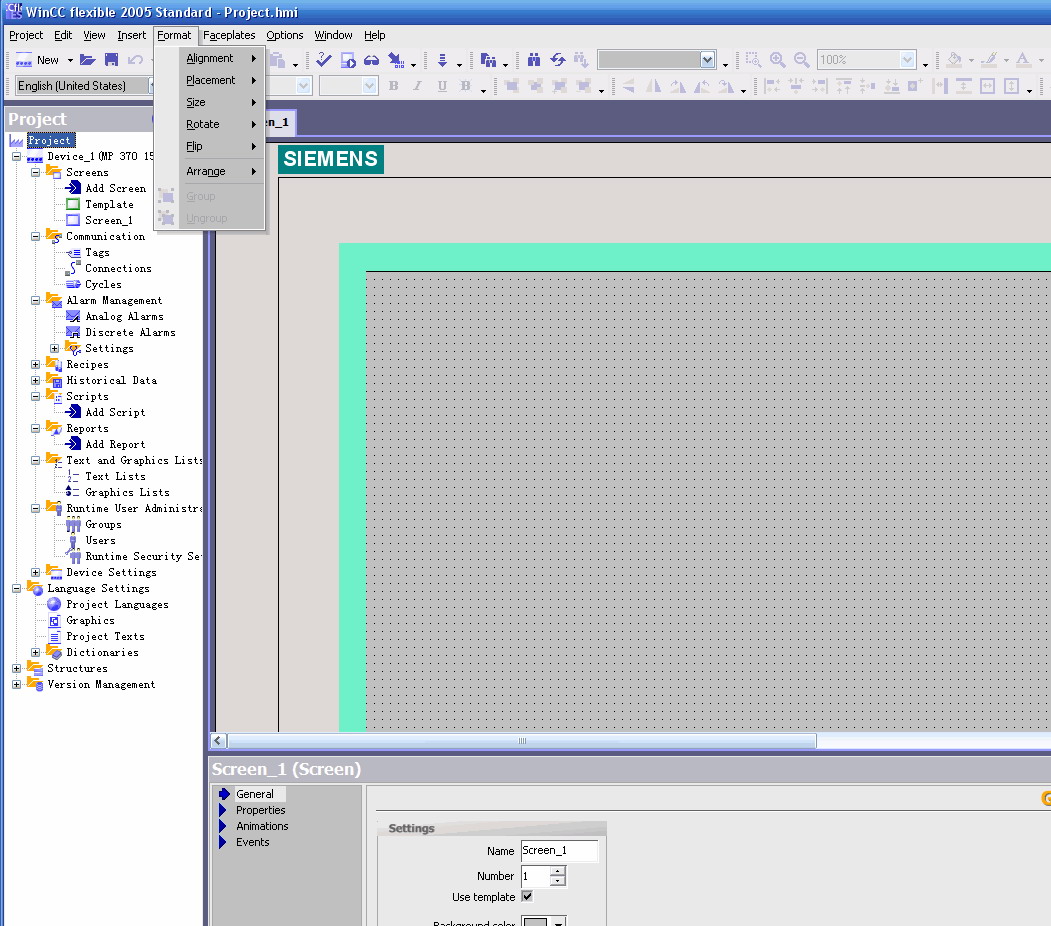
Task: Open Connections in project tree
Action: coord(118,269)
